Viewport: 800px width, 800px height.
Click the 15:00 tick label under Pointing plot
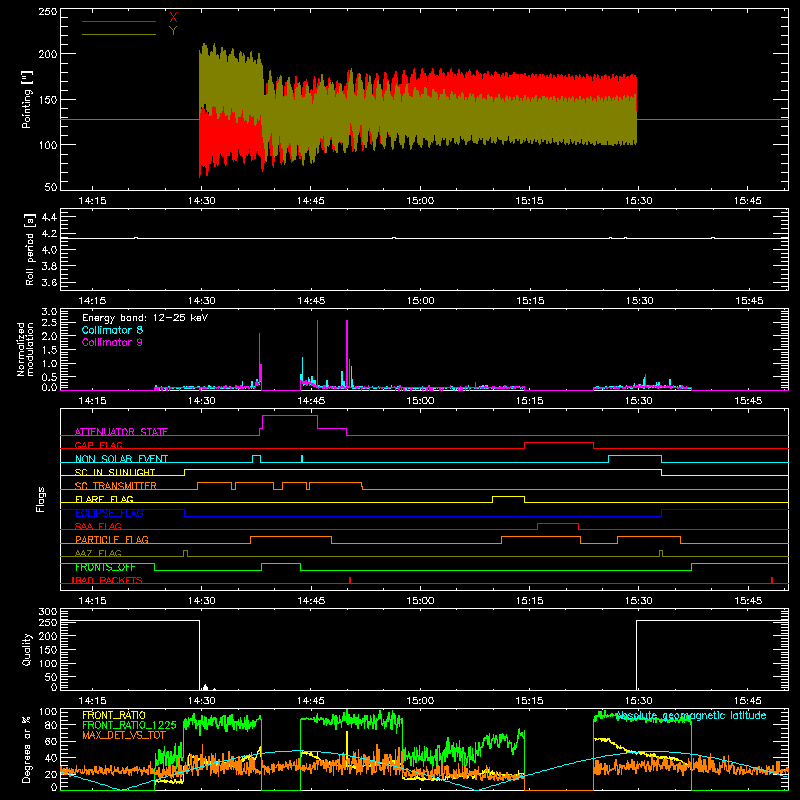(x=420, y=200)
